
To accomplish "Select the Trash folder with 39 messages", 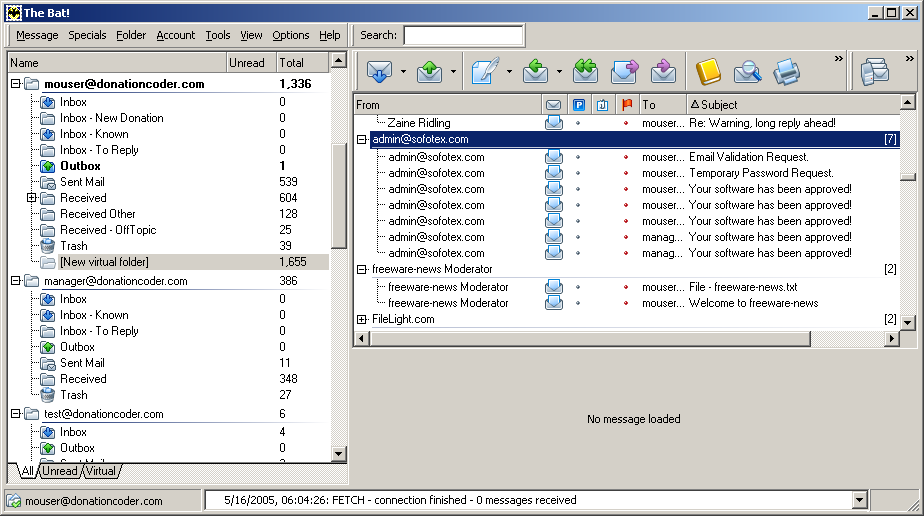I will coord(74,246).
